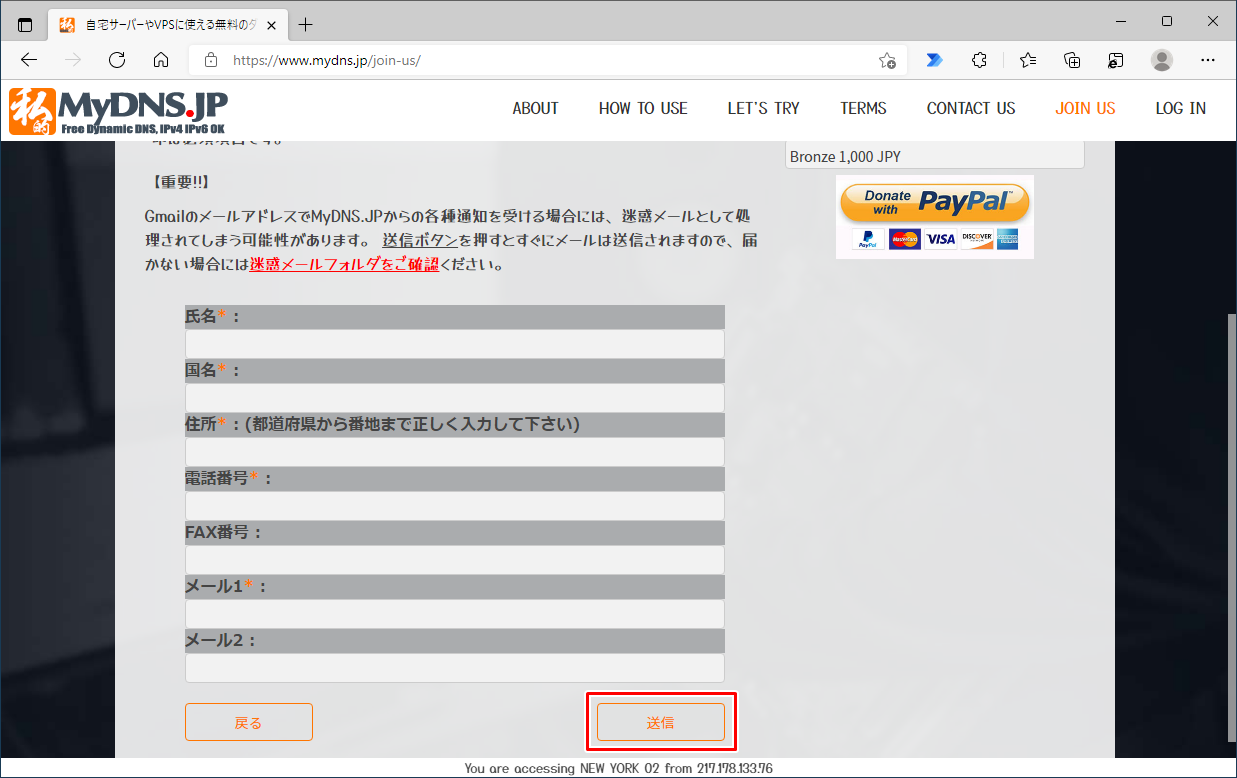This screenshot has height=778, width=1237.
Task: Click the MyDNS.JP site logo
Action: click(117, 109)
